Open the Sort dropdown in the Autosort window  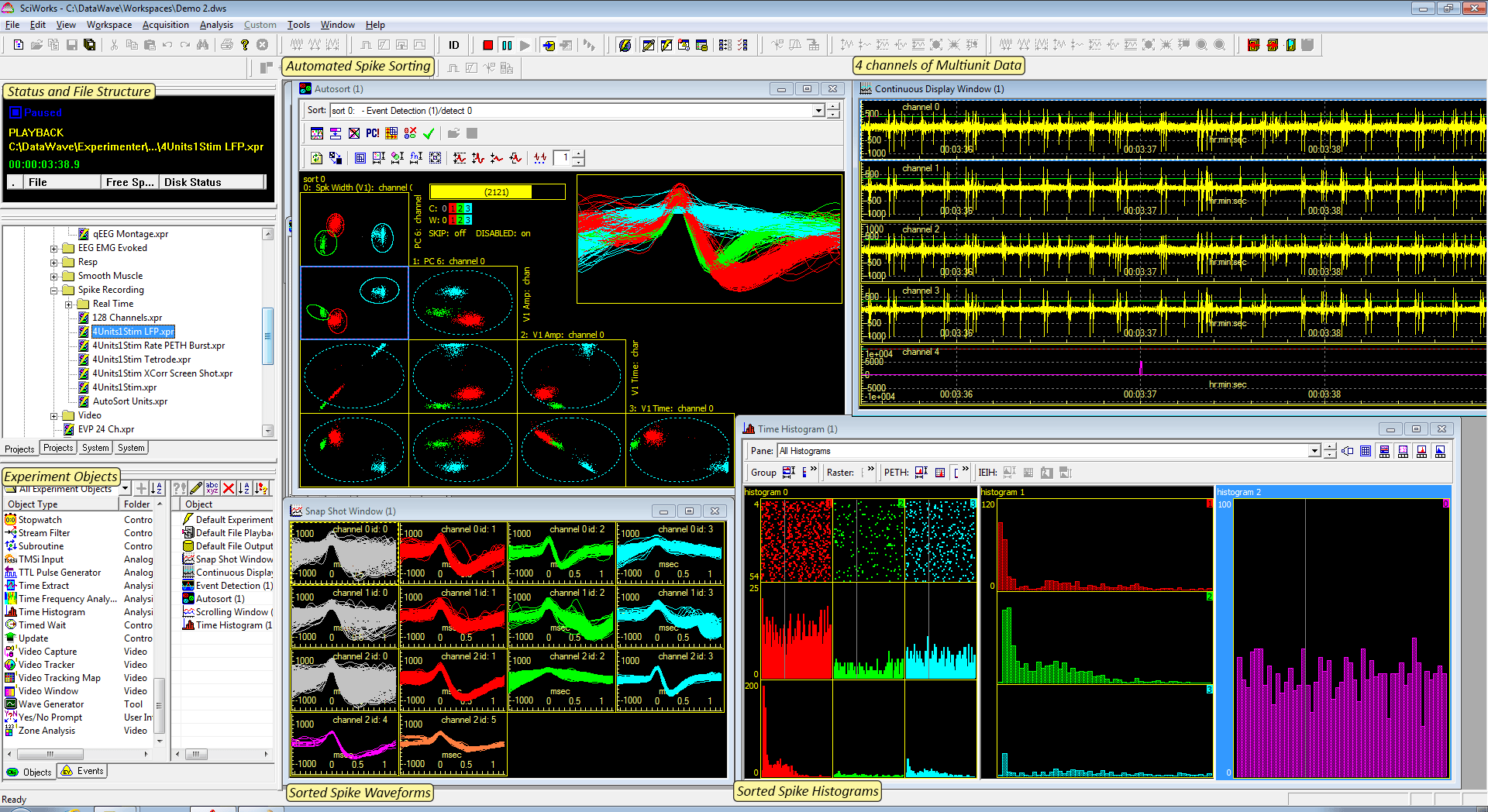coord(818,111)
